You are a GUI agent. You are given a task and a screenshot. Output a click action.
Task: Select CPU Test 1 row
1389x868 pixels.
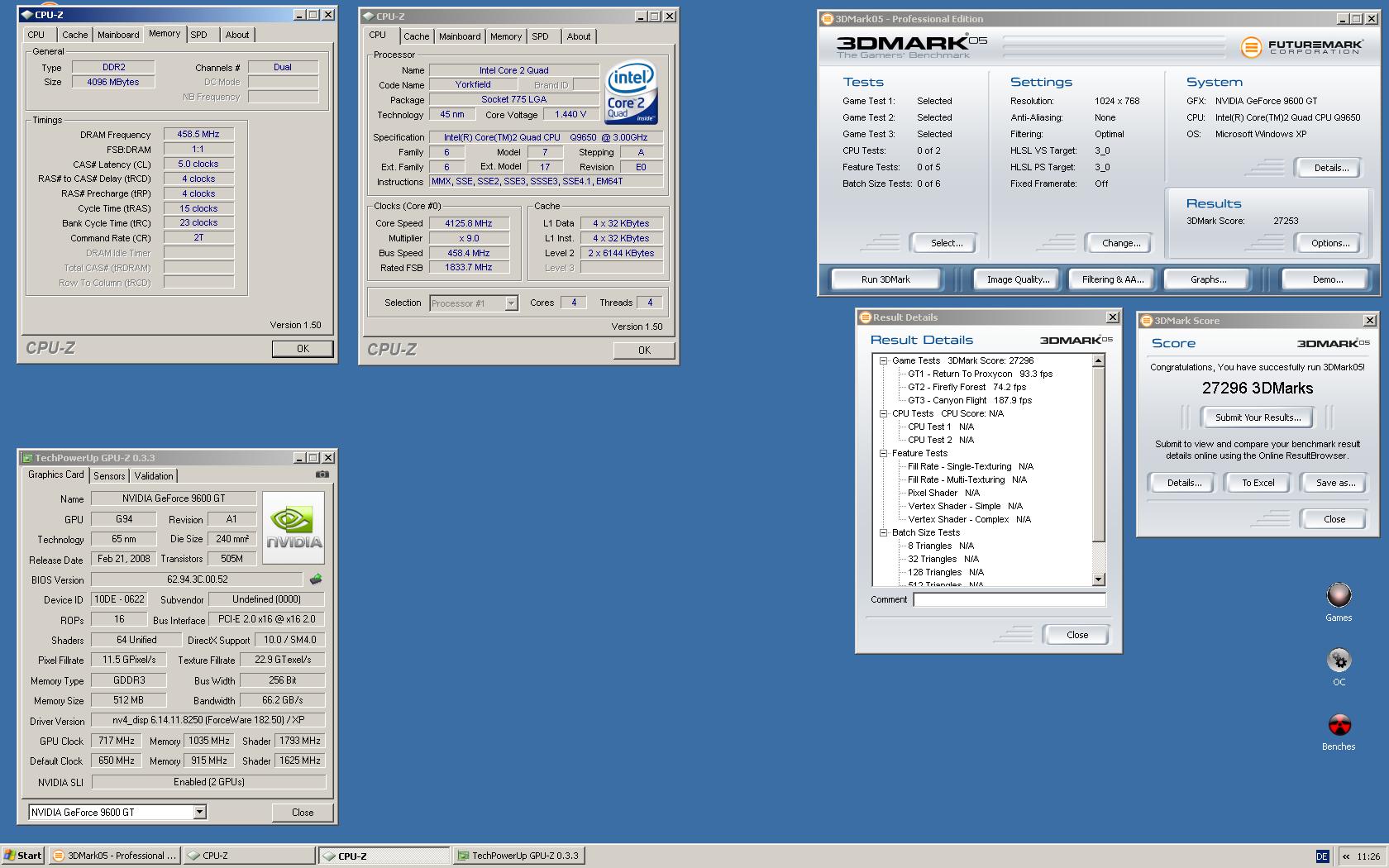point(941,427)
